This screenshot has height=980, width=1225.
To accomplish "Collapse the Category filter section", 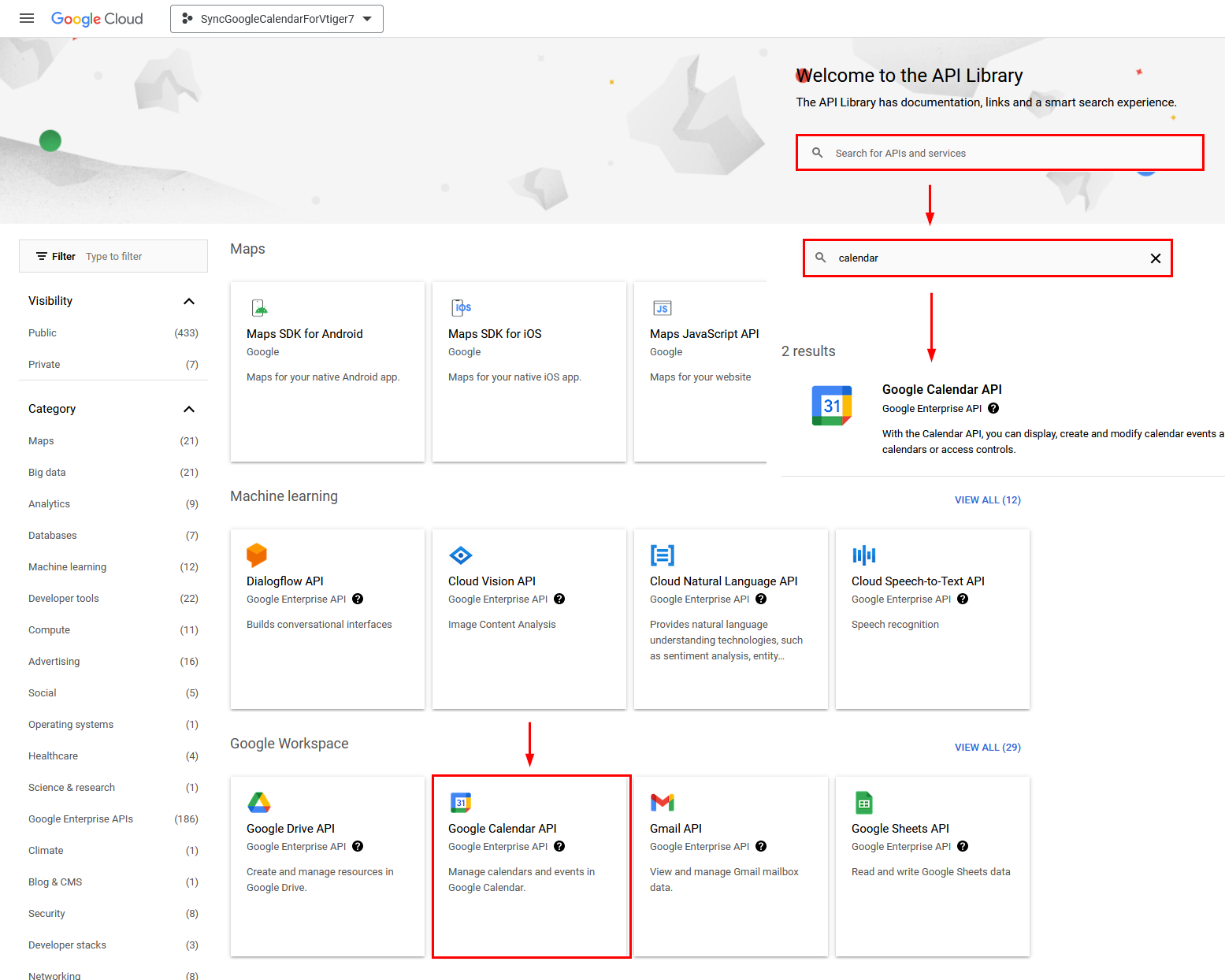I will (x=189, y=409).
